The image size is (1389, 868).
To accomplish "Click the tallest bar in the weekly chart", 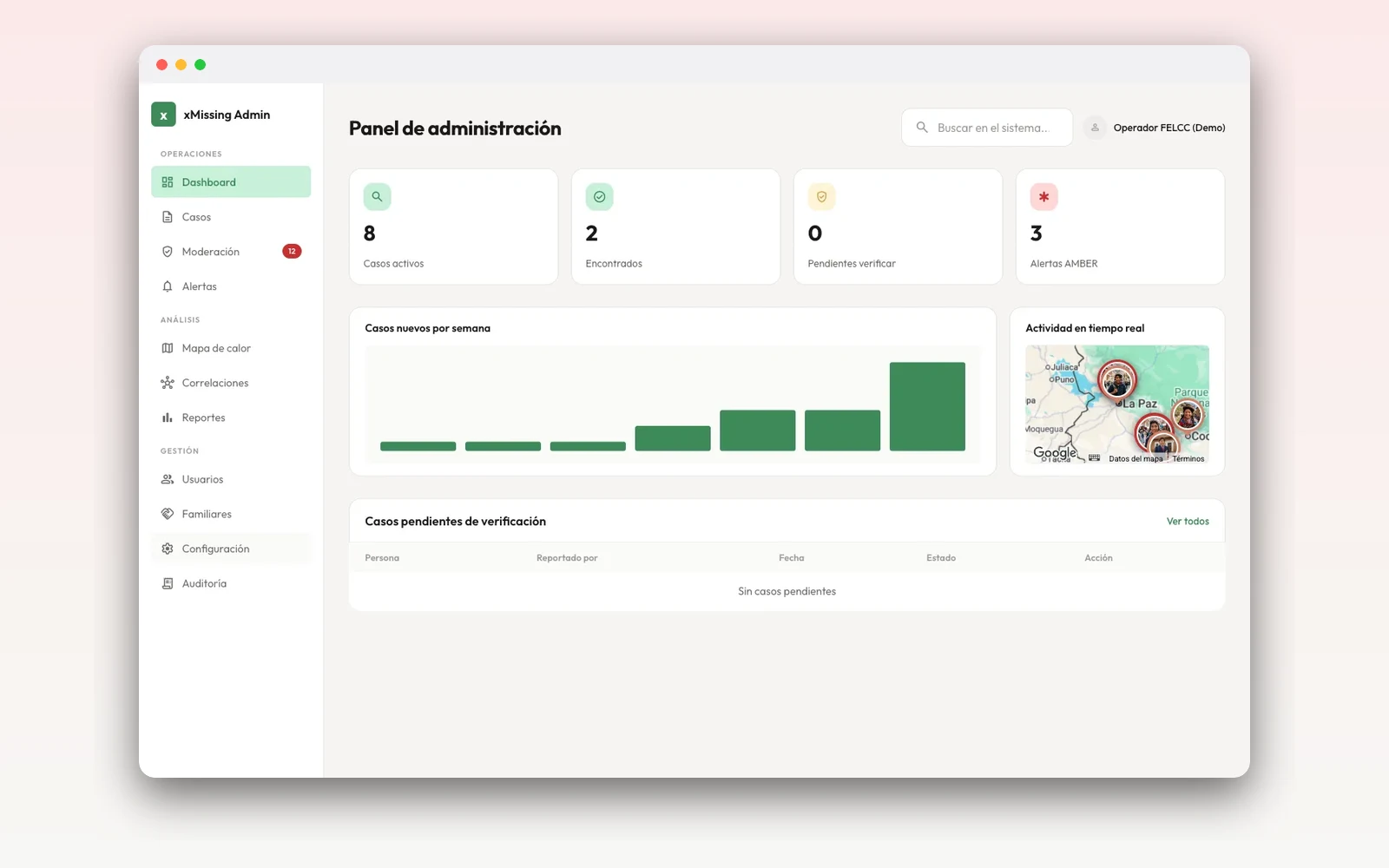I will (927, 406).
